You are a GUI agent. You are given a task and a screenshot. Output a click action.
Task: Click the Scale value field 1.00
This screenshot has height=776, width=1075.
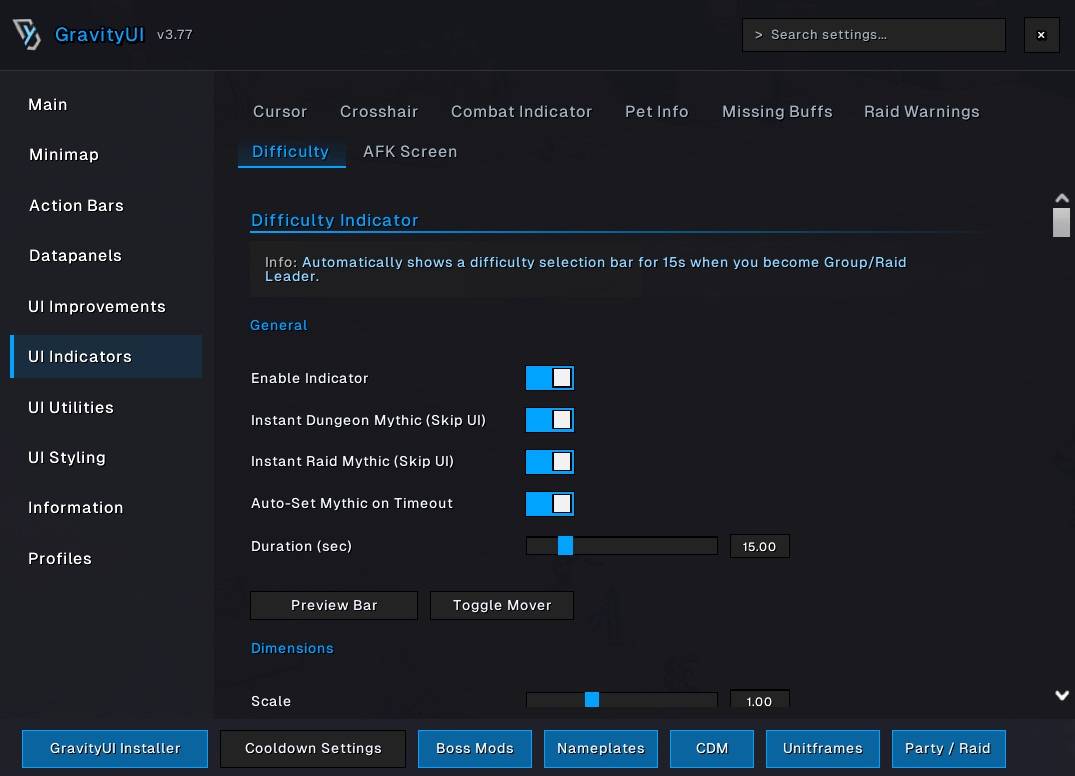click(760, 699)
